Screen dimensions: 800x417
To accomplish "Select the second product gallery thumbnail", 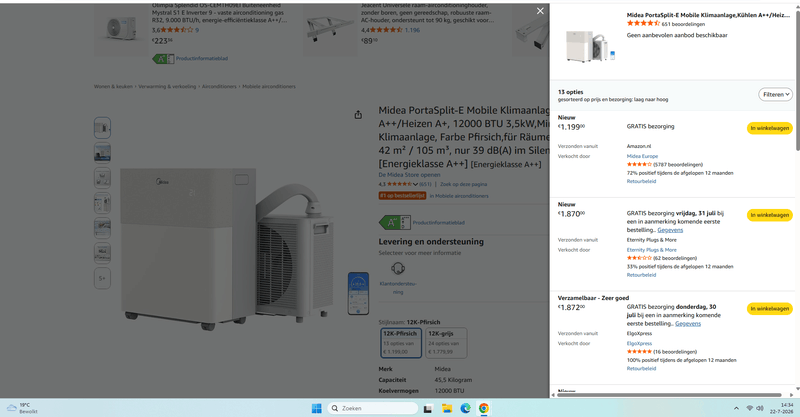I will [x=102, y=152].
